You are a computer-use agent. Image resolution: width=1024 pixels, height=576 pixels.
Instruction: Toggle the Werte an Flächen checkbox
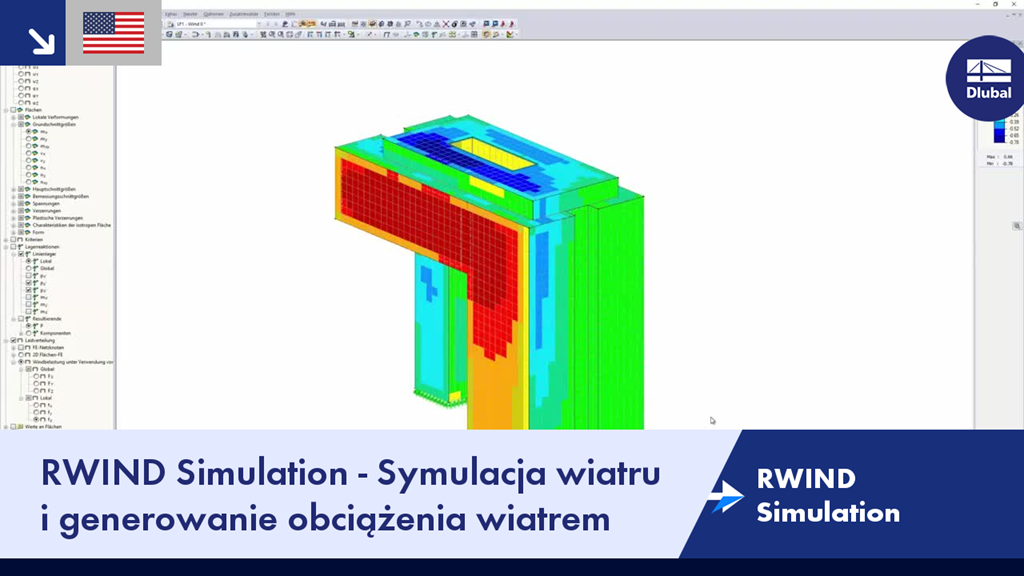pyautogui.click(x=13, y=426)
